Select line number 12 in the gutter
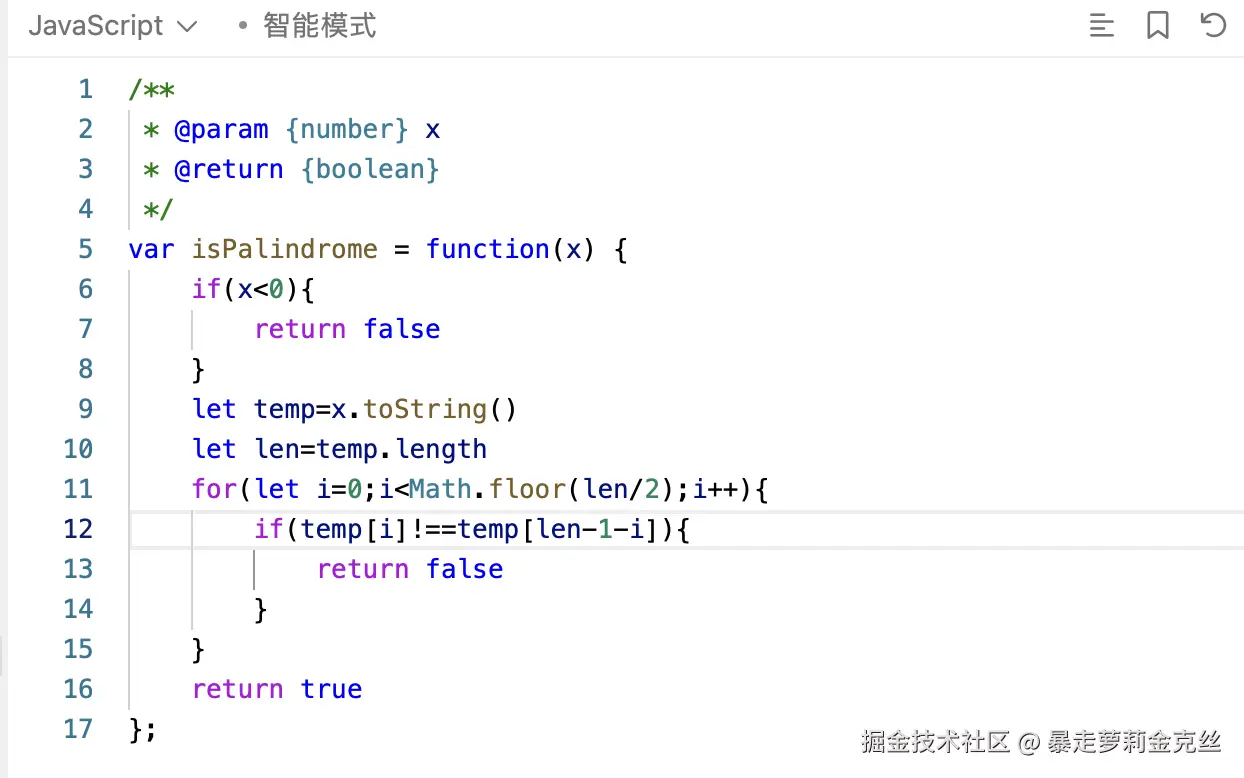1244x778 pixels. pyautogui.click(x=78, y=529)
